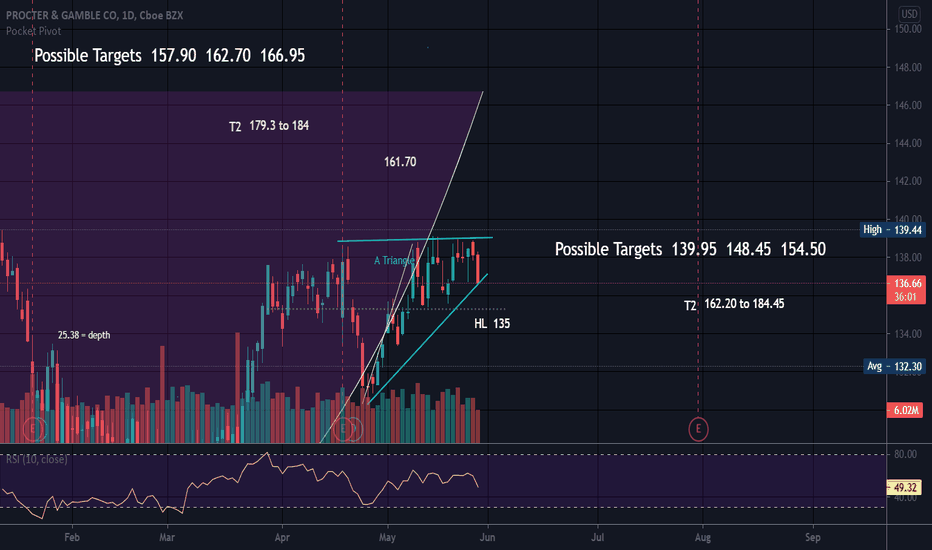Screen dimensions: 932x550
Task: Select the Procter & Gamble Co symbol title
Action: pos(95,15)
